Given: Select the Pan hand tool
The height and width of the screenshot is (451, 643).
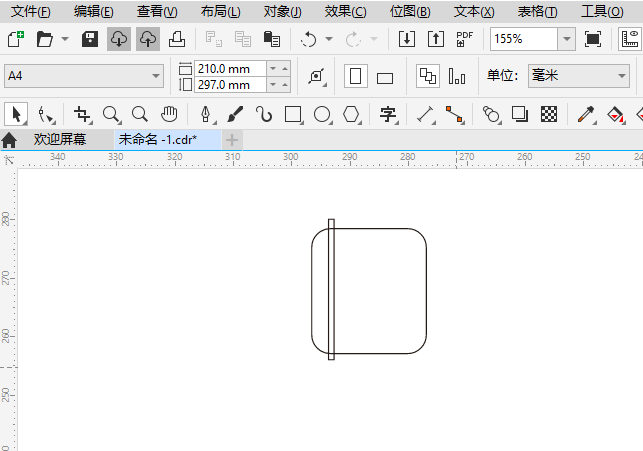Looking at the screenshot, I should 169,114.
